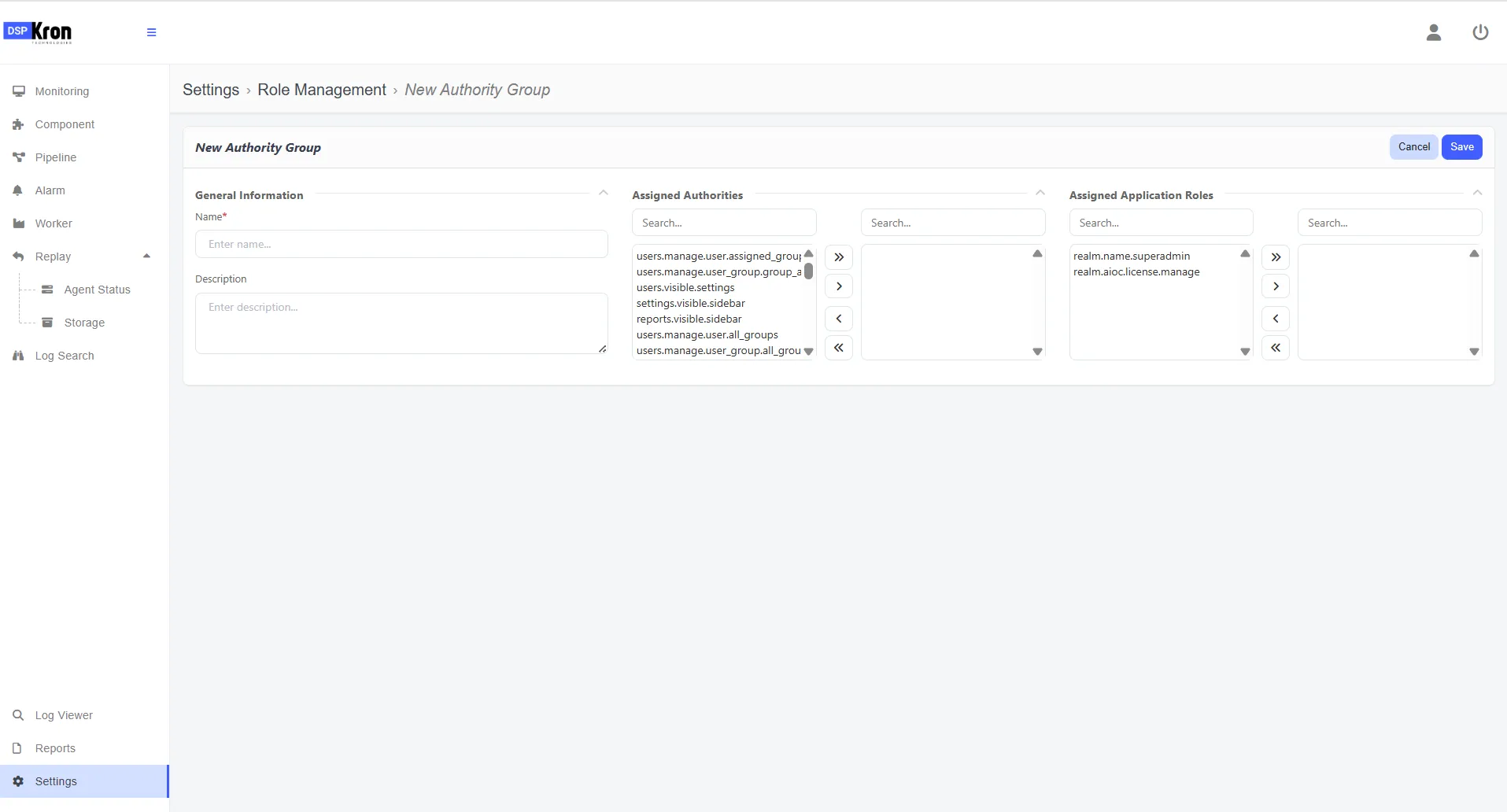Click the DSP Kron logo
Viewport: 1507px width, 812px height.
(38, 31)
